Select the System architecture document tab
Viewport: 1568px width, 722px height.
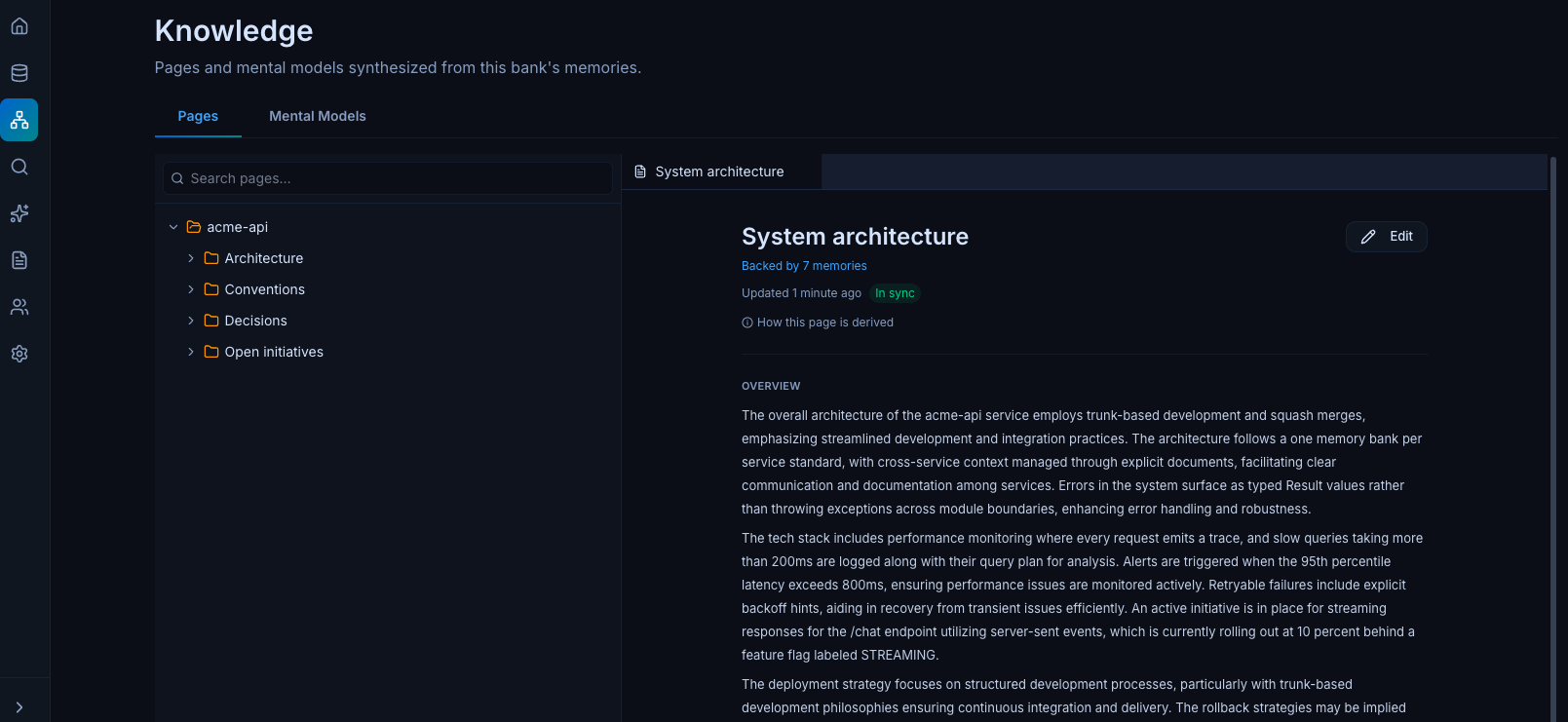[721, 171]
